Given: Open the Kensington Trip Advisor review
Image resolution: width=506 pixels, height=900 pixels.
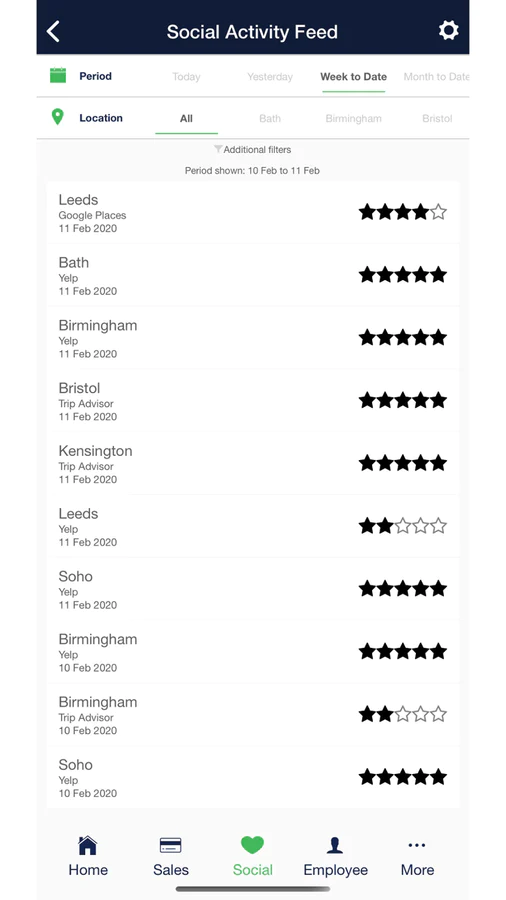Looking at the screenshot, I should (253, 464).
